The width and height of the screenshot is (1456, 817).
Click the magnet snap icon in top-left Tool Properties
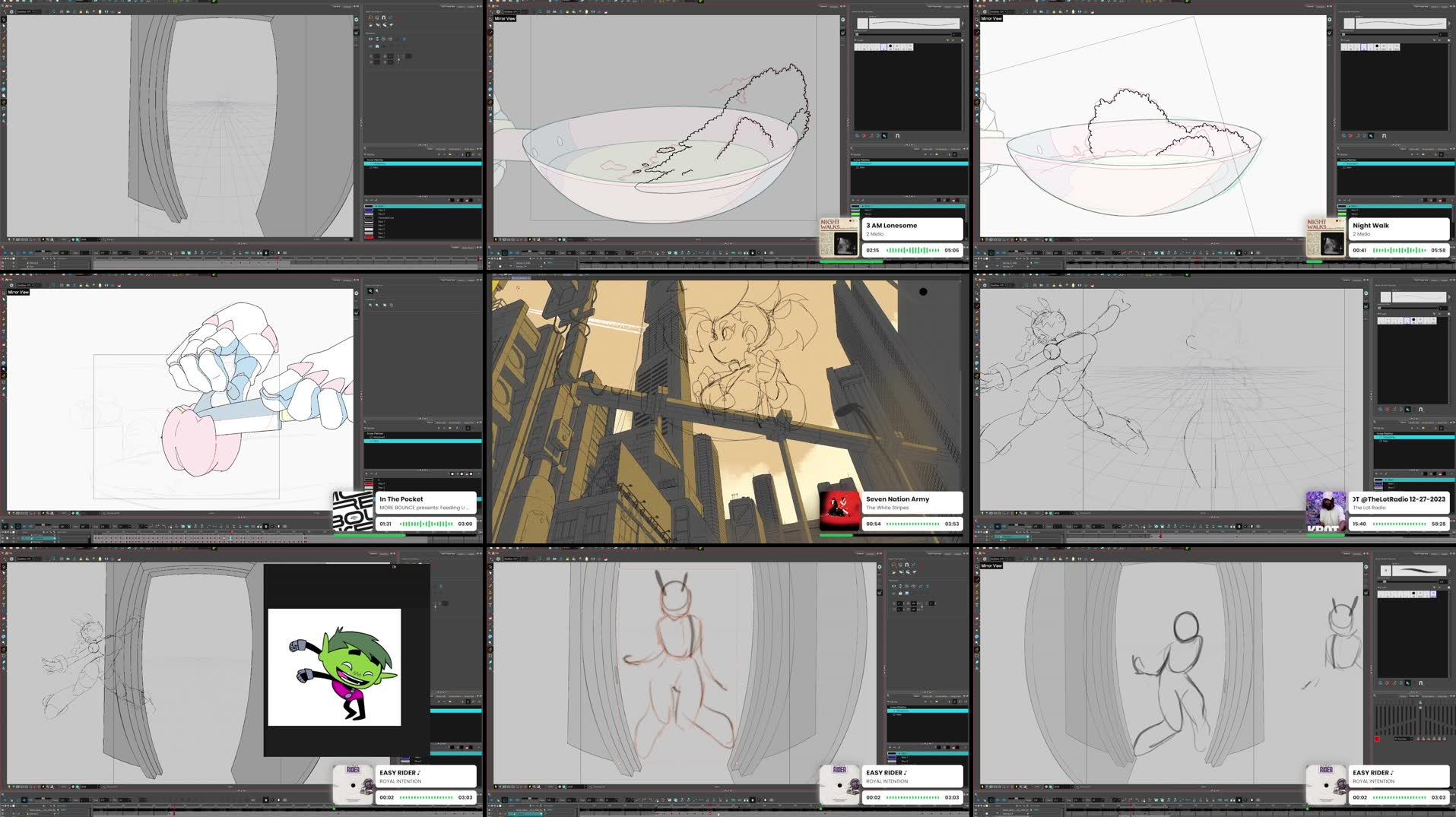[x=383, y=17]
